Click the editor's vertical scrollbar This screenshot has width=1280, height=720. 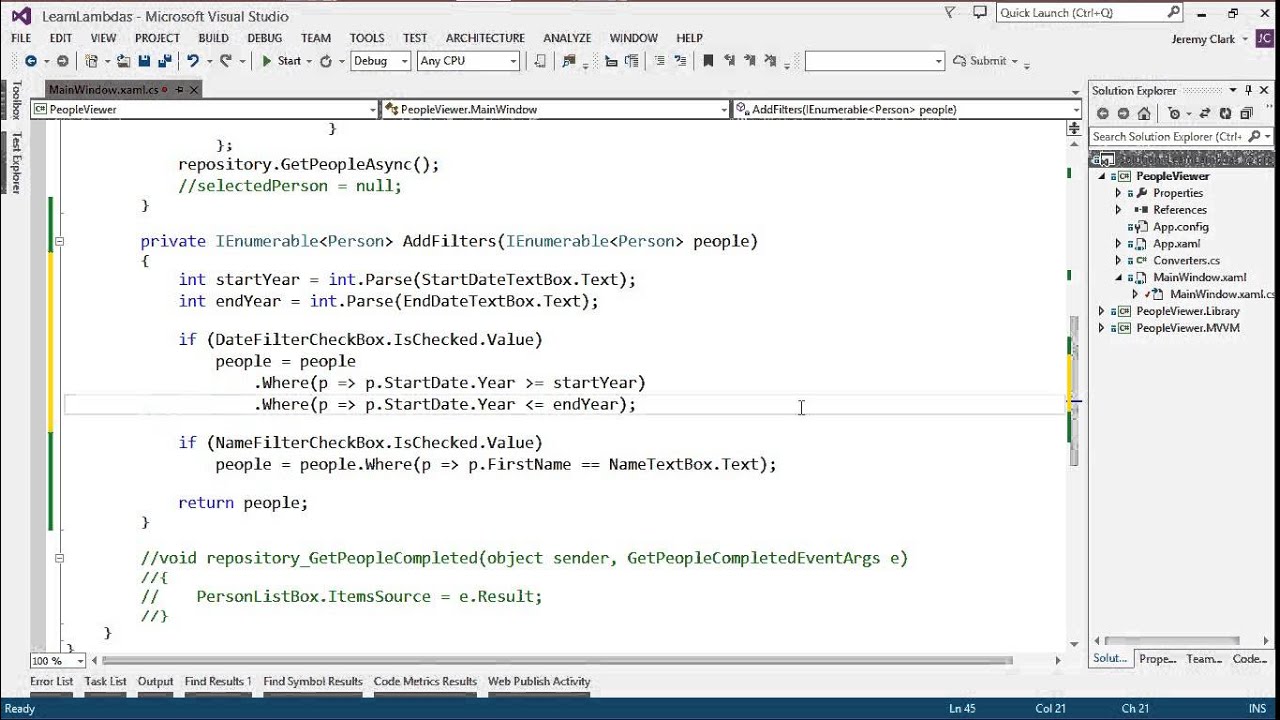(x=1074, y=390)
